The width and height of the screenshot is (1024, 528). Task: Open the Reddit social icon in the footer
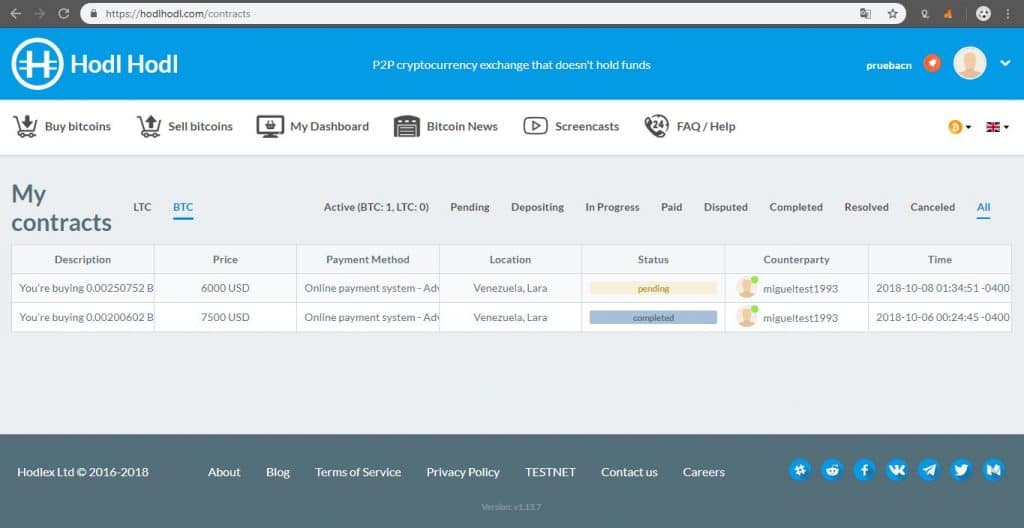[x=832, y=470]
